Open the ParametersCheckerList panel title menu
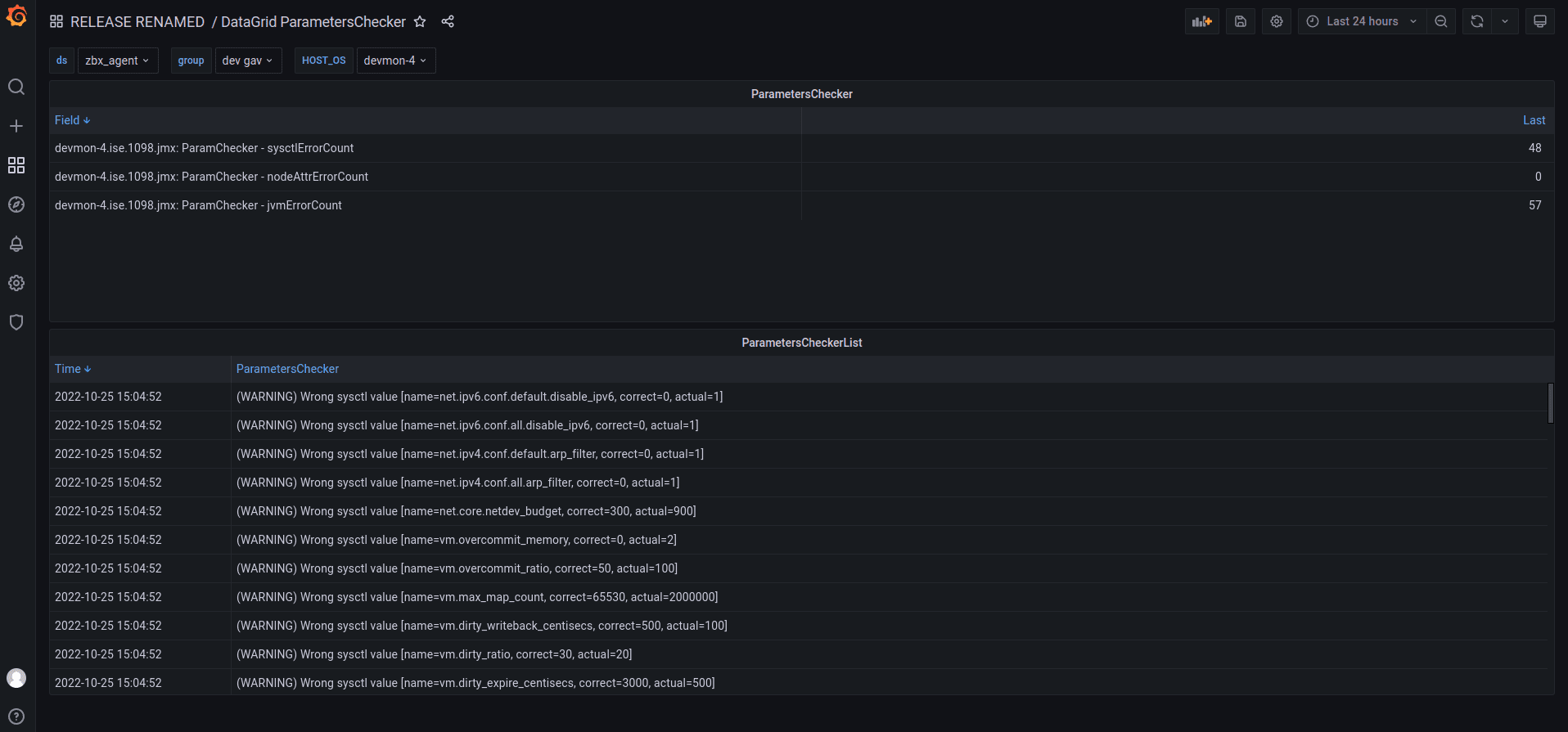Viewport: 1568px width, 732px height. [801, 343]
